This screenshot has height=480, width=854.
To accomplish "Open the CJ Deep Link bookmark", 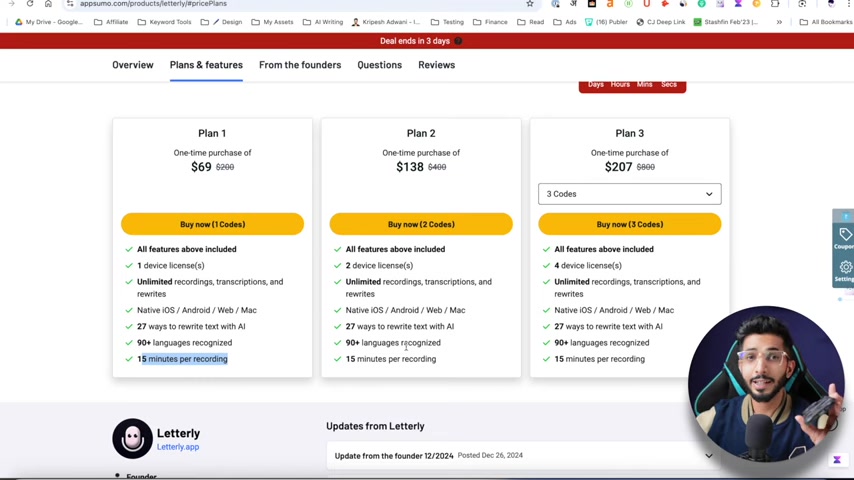I will tap(661, 22).
